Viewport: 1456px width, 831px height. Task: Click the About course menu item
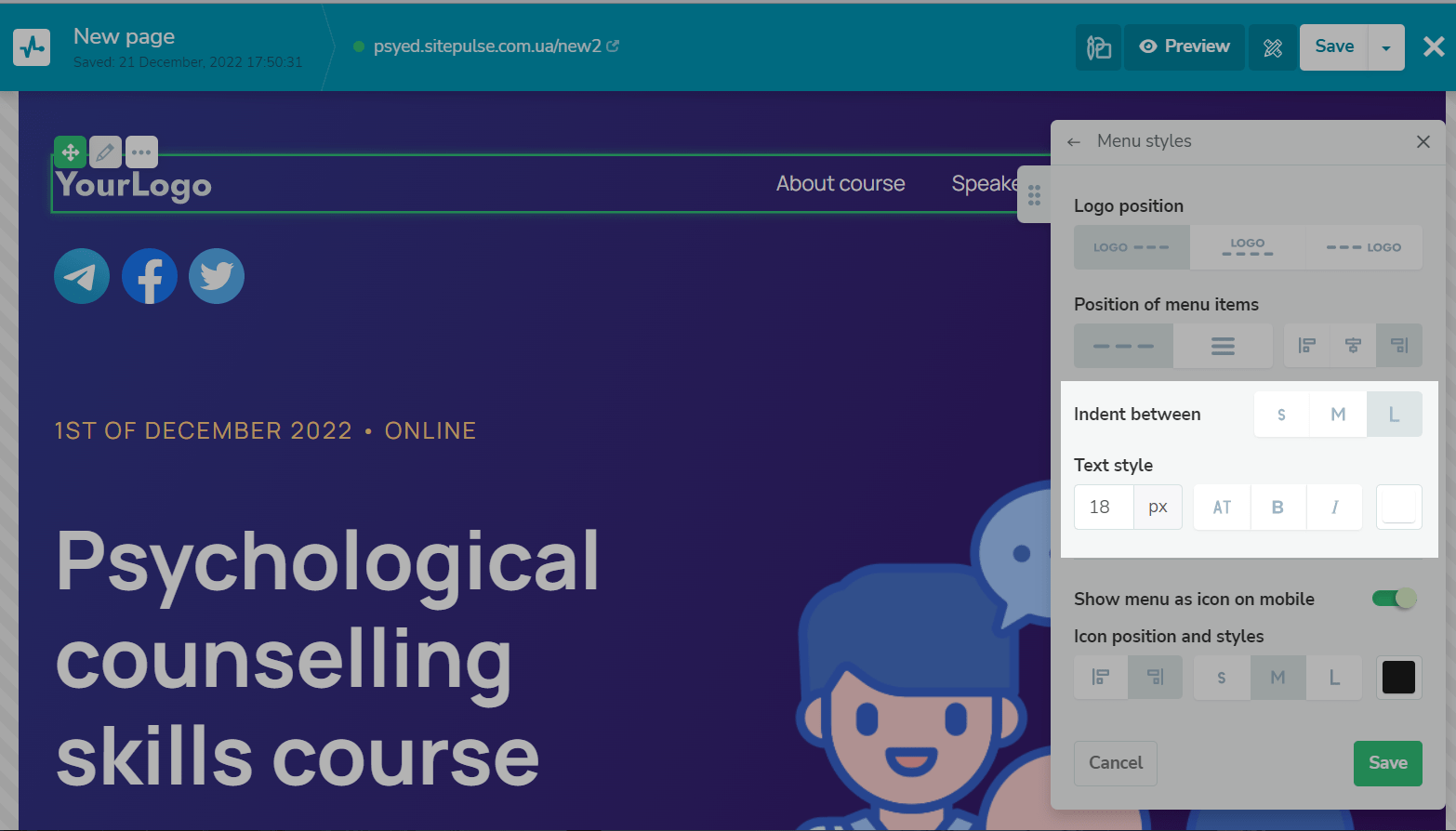[x=841, y=184]
